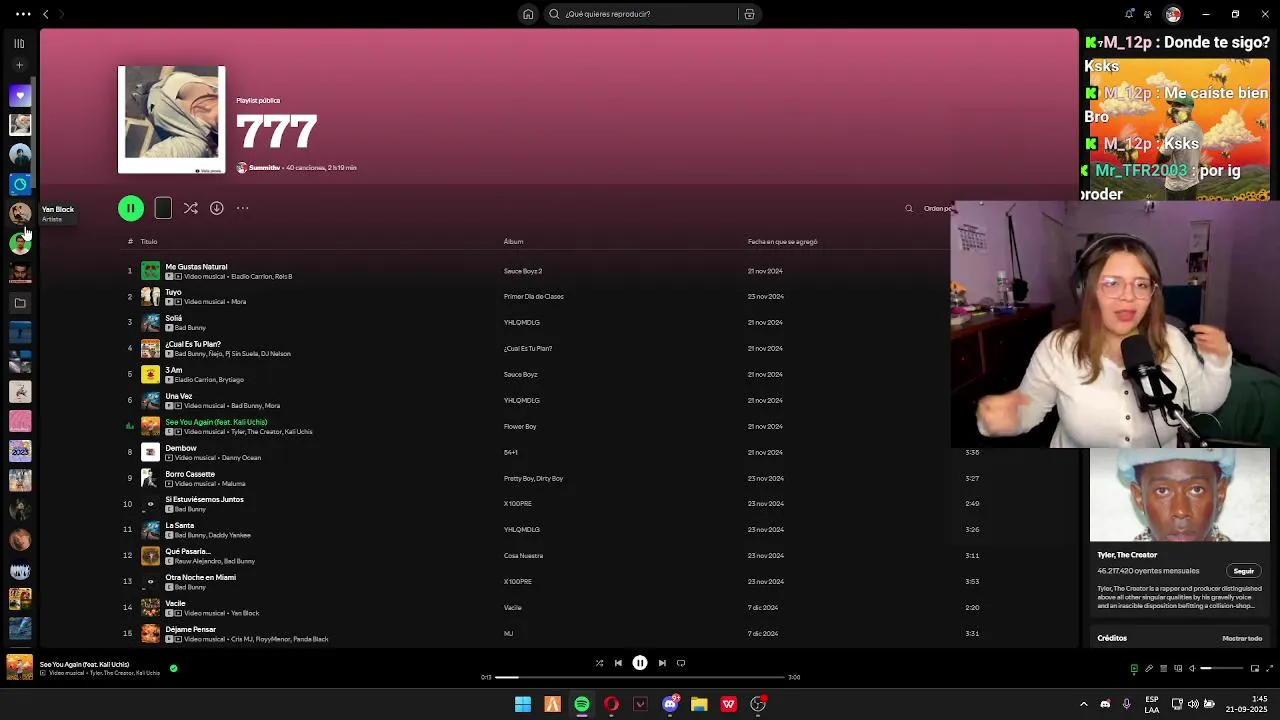Open 777 playlist cover image
The height and width of the screenshot is (720, 1280).
[x=171, y=120]
